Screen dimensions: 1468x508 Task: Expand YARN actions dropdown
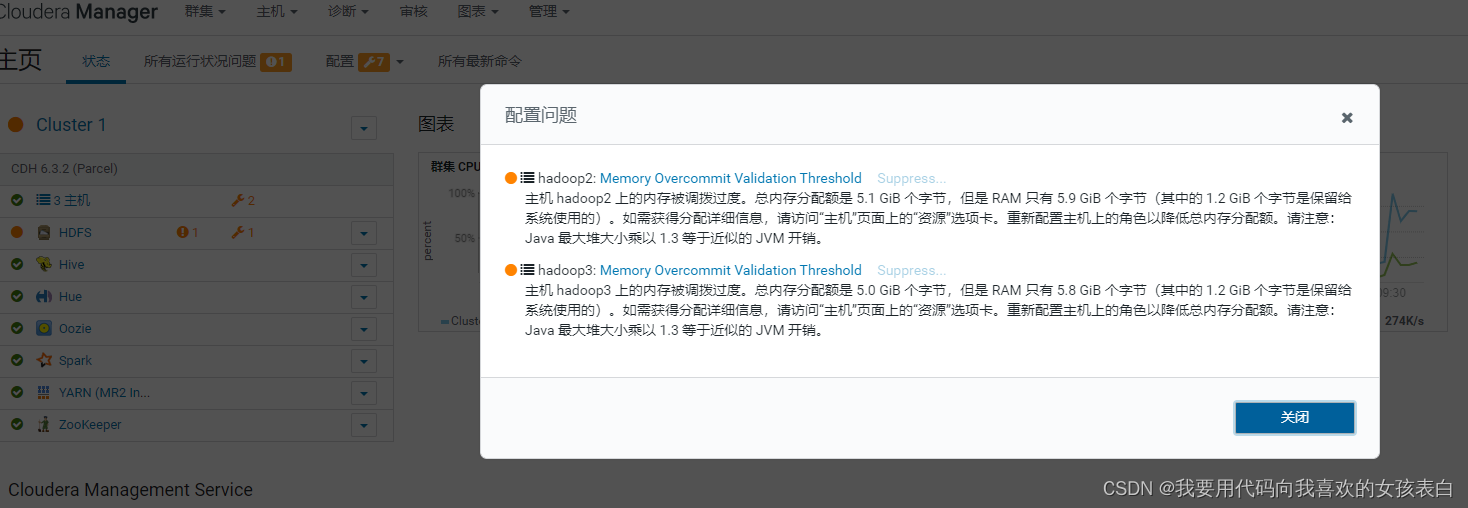click(x=364, y=393)
